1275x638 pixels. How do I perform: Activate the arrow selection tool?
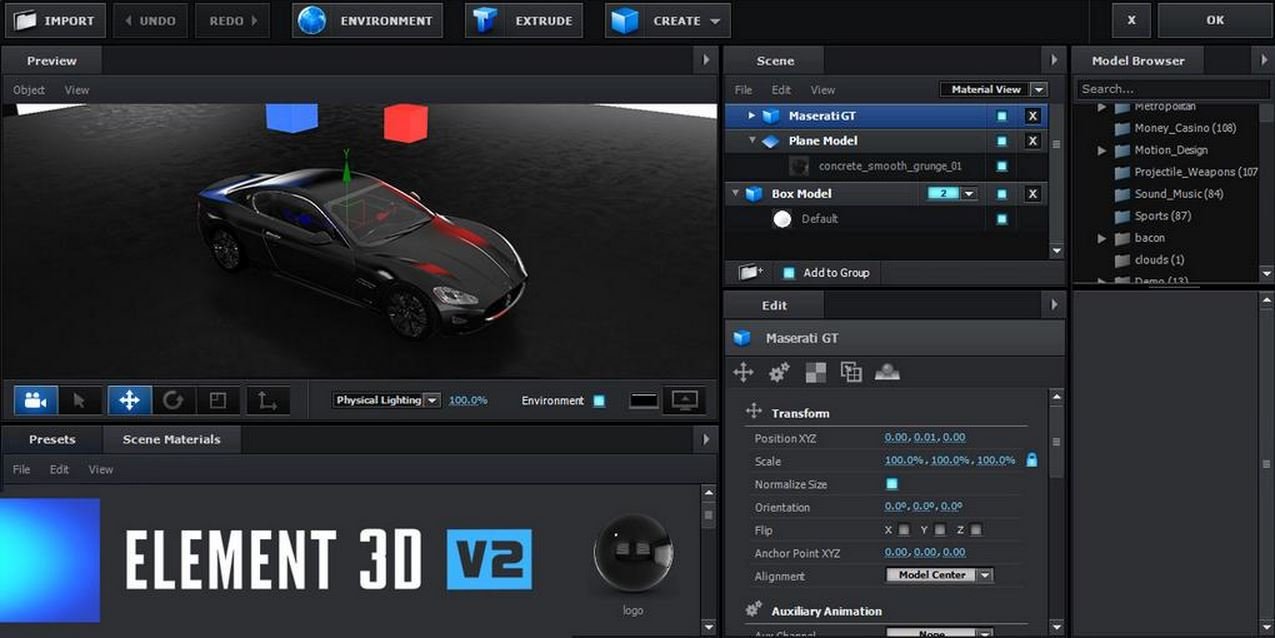click(80, 401)
